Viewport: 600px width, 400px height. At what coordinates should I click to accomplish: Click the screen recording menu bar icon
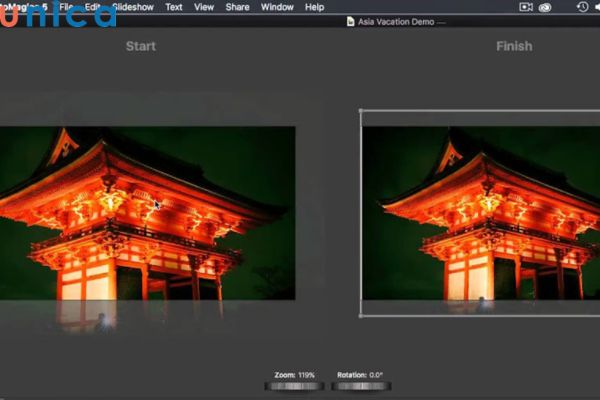[526, 7]
